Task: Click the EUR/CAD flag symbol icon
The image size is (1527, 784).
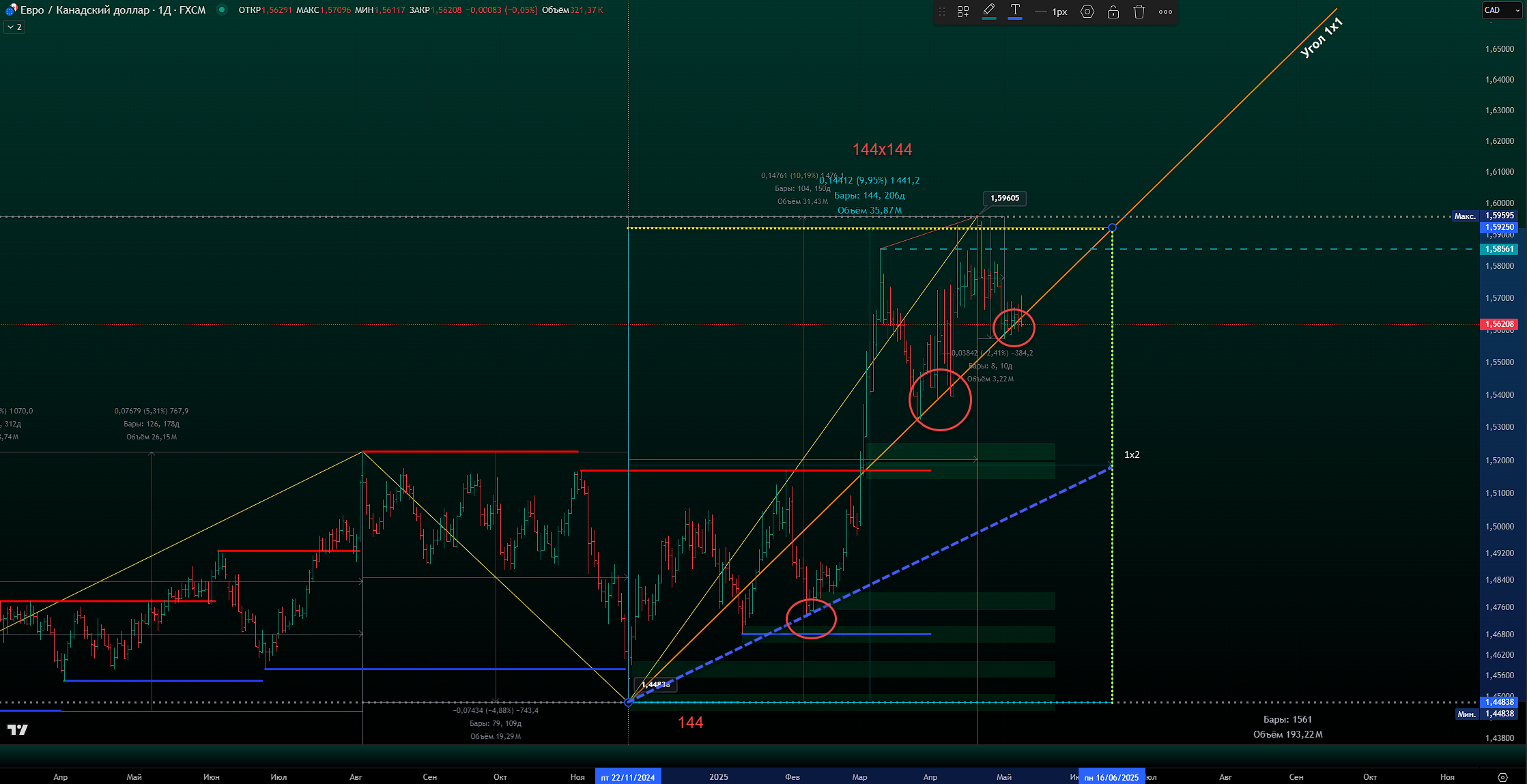Action: pos(11,10)
